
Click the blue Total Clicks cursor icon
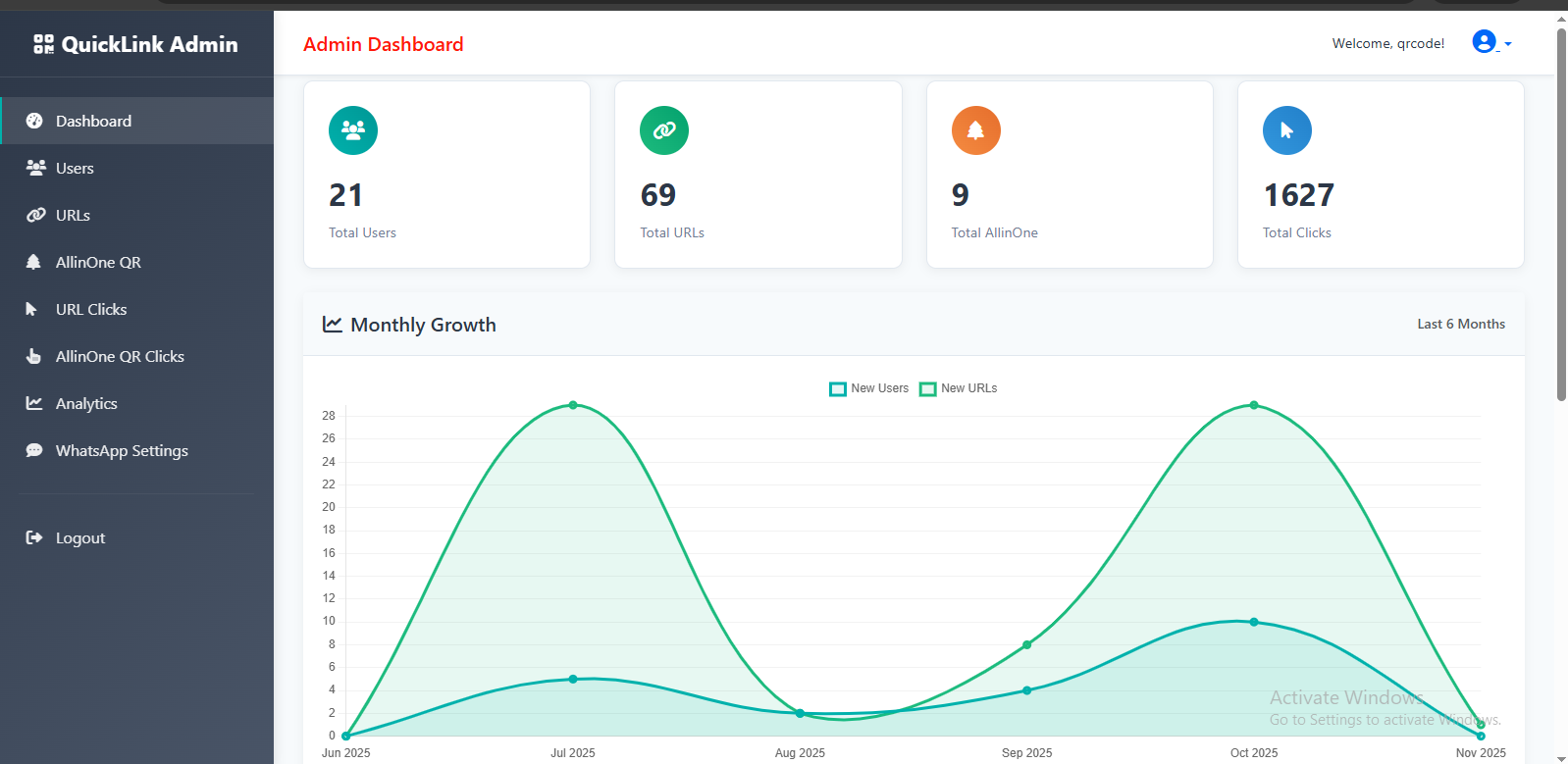[x=1286, y=130]
